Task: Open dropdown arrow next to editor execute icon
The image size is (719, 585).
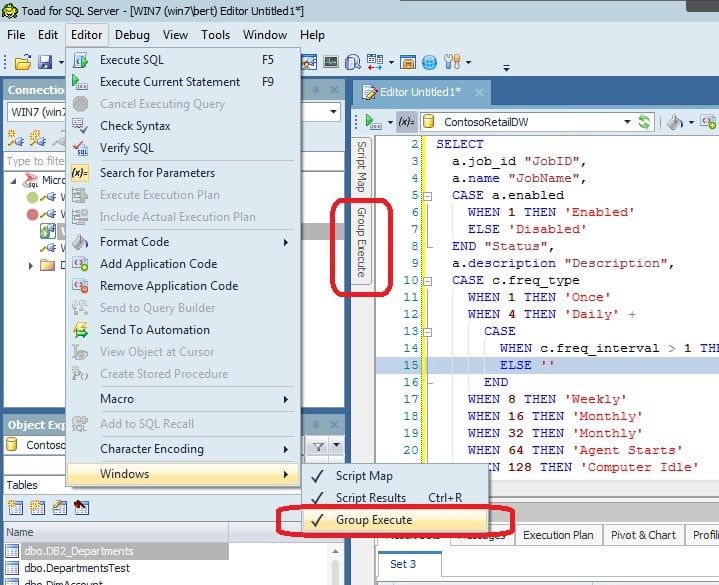Action: [390, 122]
